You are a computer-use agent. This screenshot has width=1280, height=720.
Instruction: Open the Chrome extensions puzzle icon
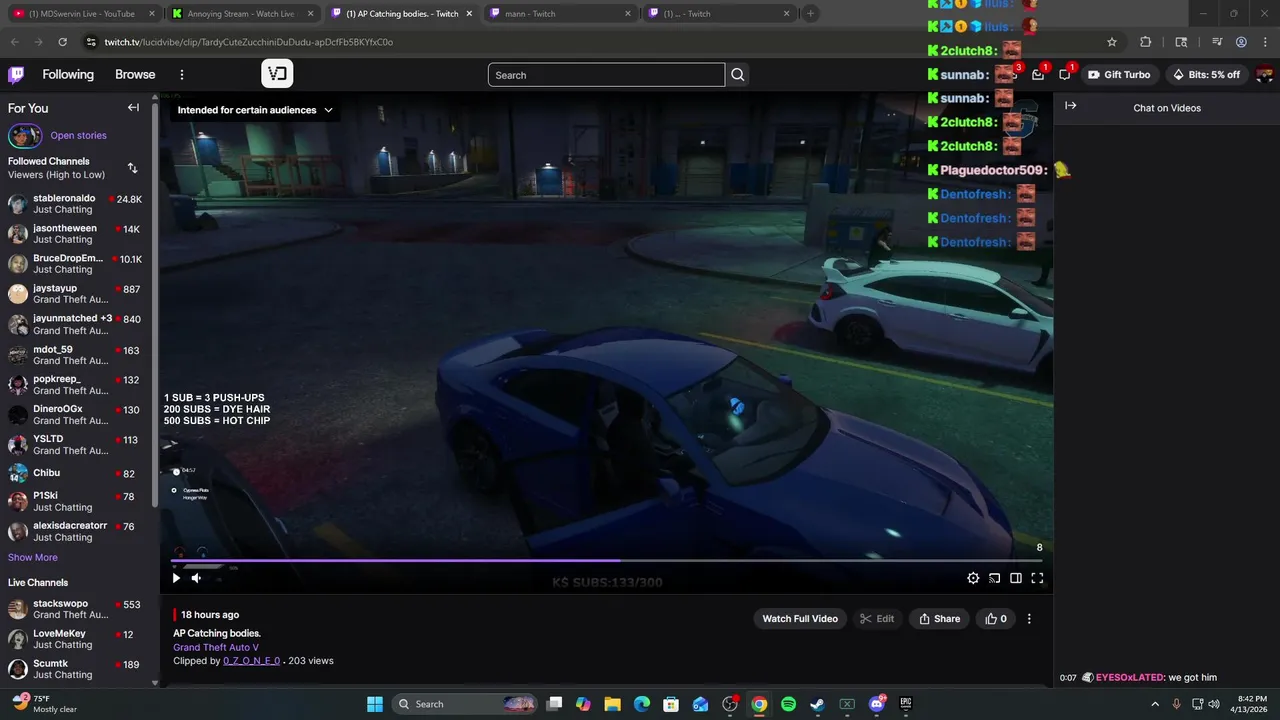click(x=1146, y=42)
